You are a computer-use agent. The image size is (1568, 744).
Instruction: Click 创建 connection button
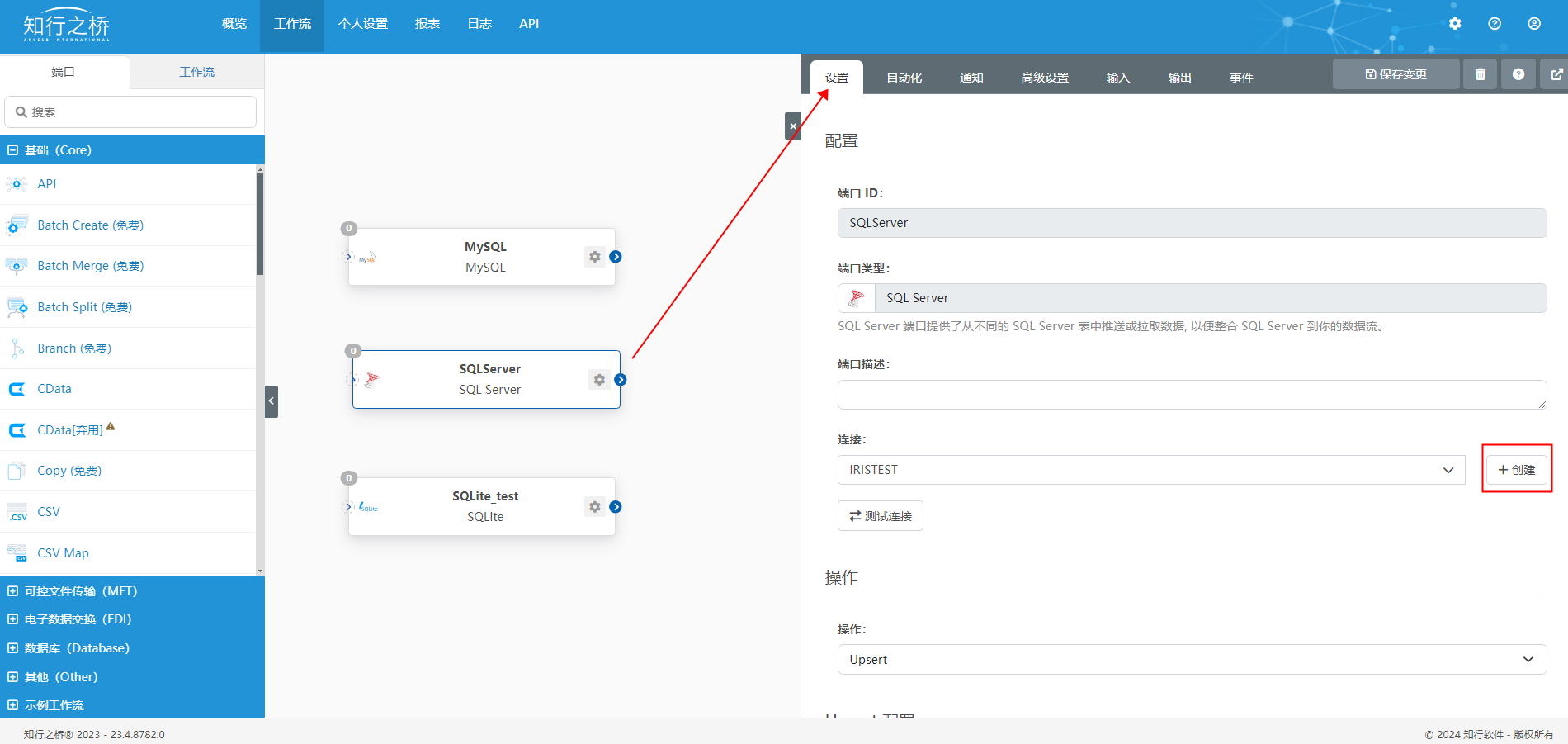1517,470
